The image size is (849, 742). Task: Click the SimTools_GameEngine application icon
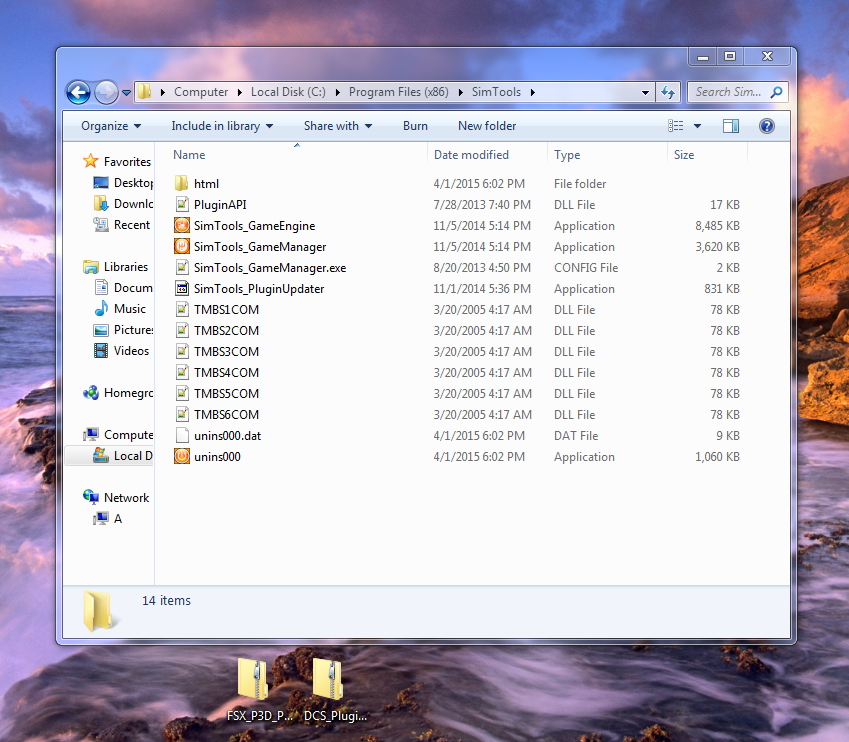coord(181,226)
